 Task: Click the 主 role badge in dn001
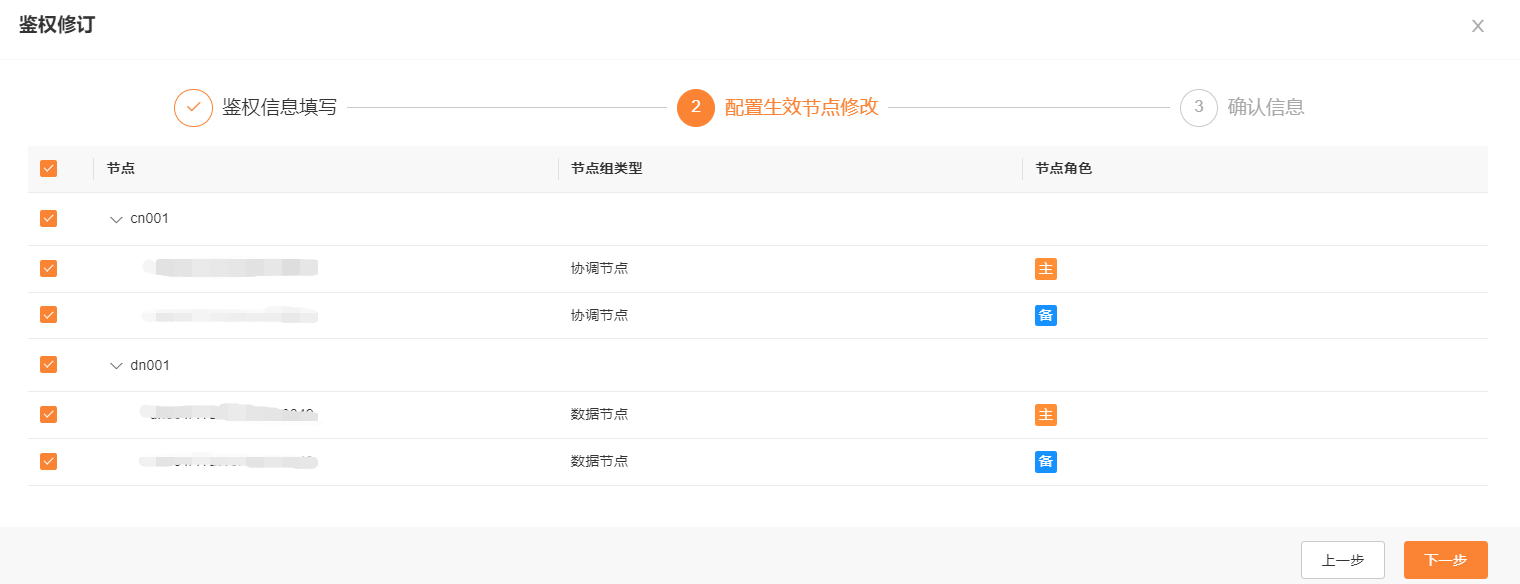coord(1046,415)
